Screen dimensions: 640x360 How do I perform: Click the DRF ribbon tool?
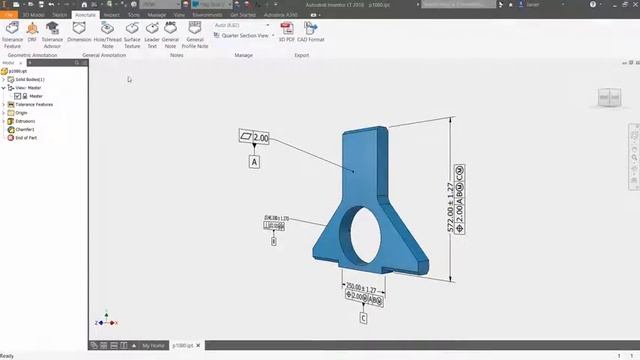click(x=32, y=32)
